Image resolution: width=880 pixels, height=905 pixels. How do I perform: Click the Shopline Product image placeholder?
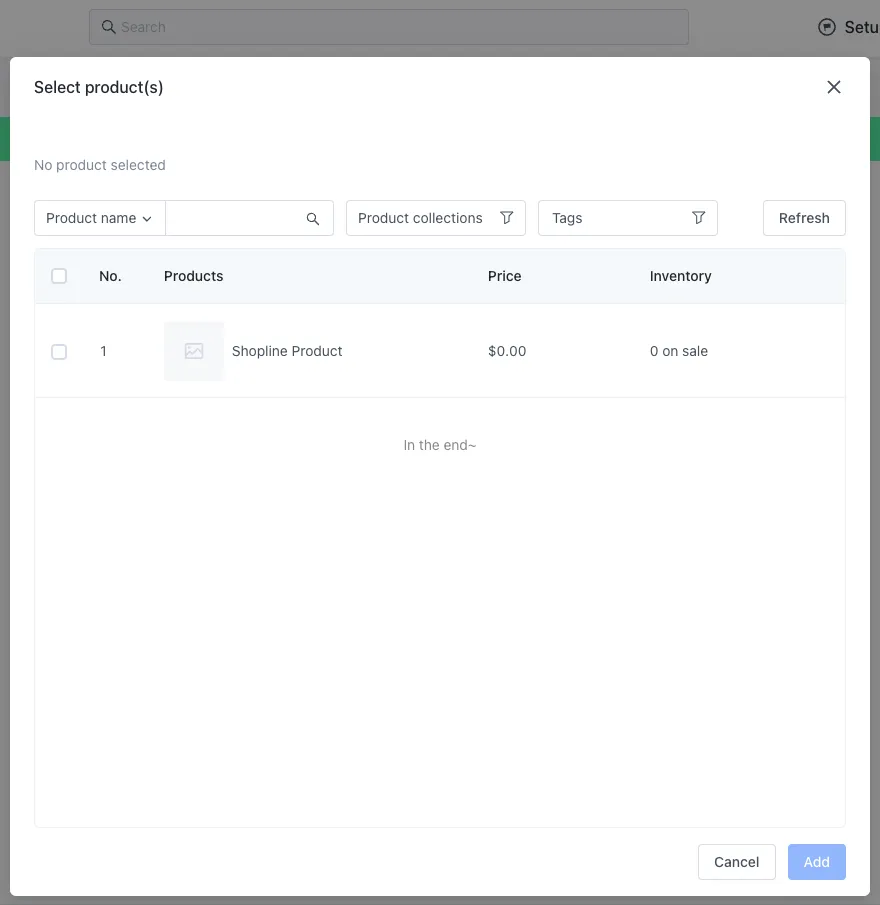click(x=194, y=351)
